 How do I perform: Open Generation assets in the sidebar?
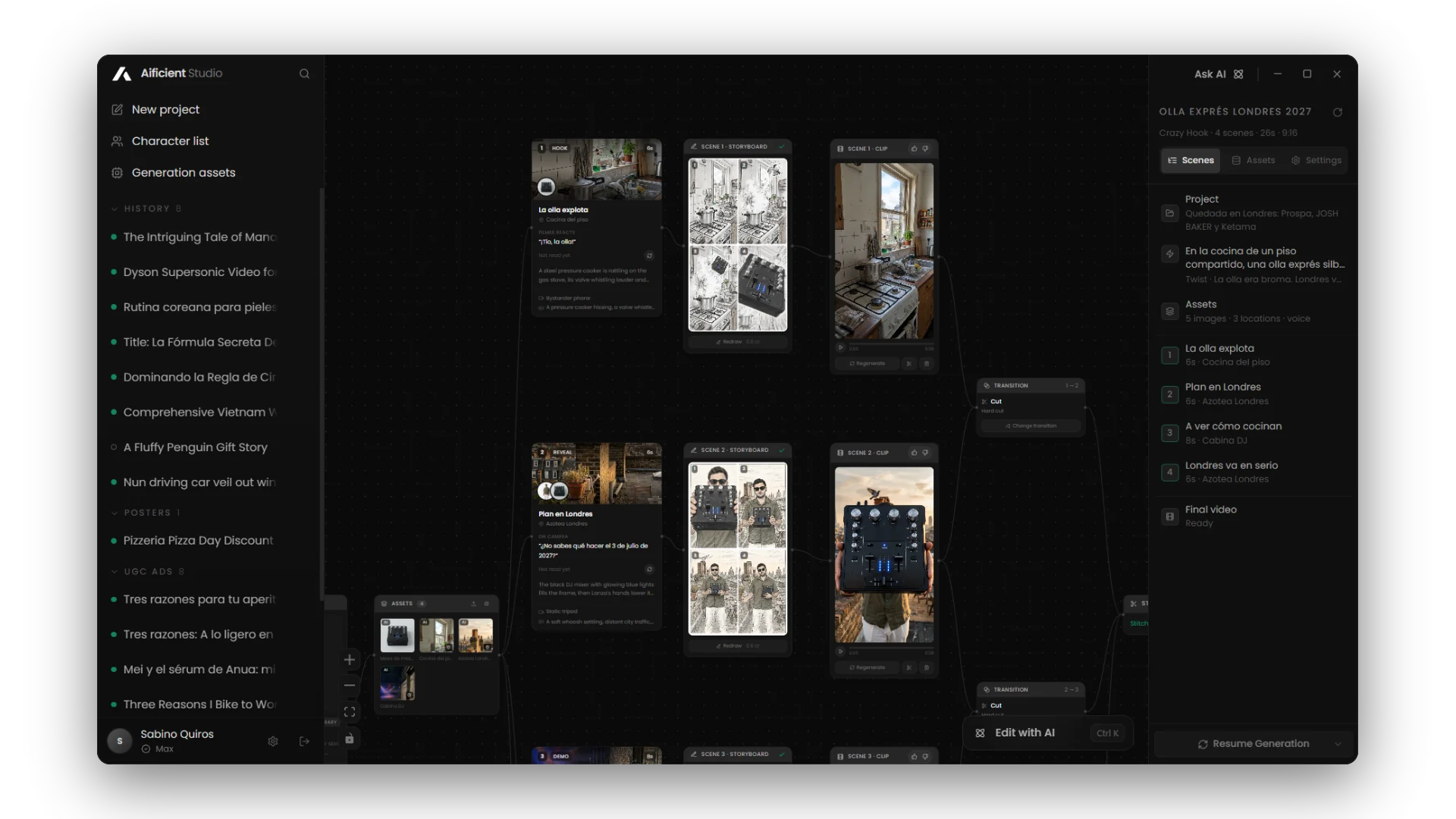tap(184, 173)
